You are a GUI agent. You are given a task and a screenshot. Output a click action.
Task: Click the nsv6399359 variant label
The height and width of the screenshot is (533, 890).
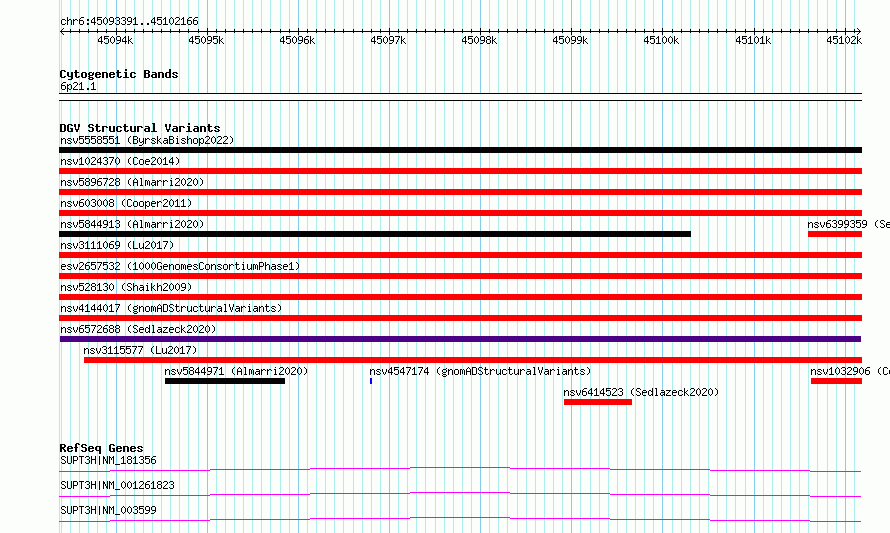click(x=849, y=224)
